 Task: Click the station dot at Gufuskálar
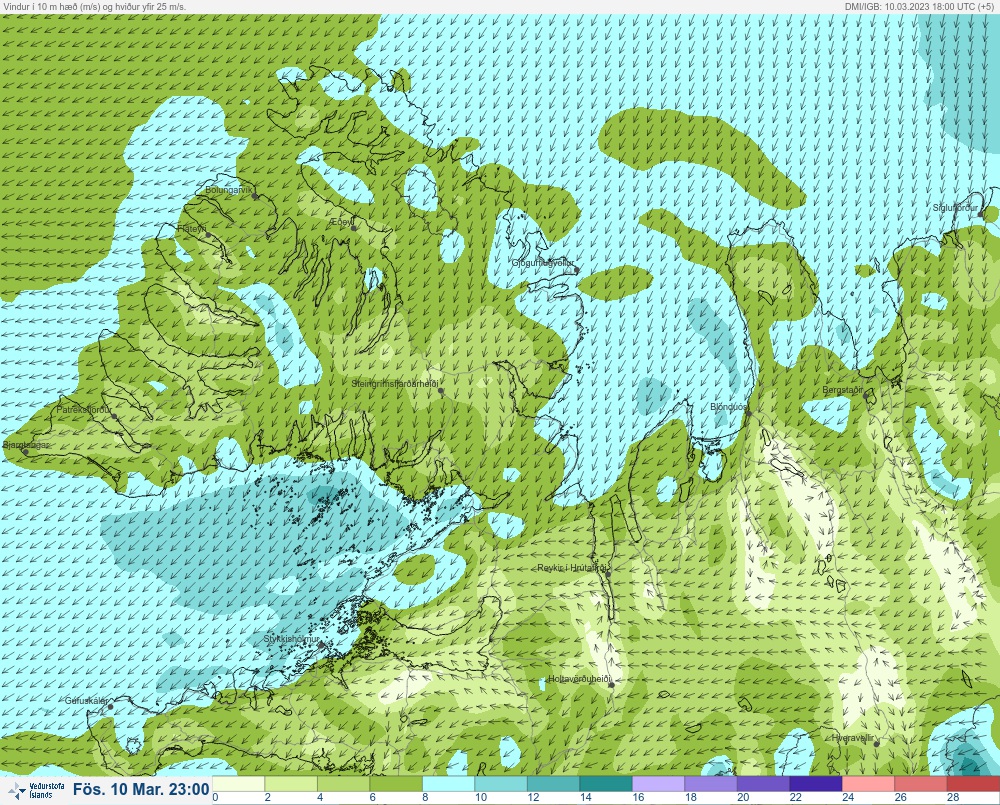click(110, 707)
